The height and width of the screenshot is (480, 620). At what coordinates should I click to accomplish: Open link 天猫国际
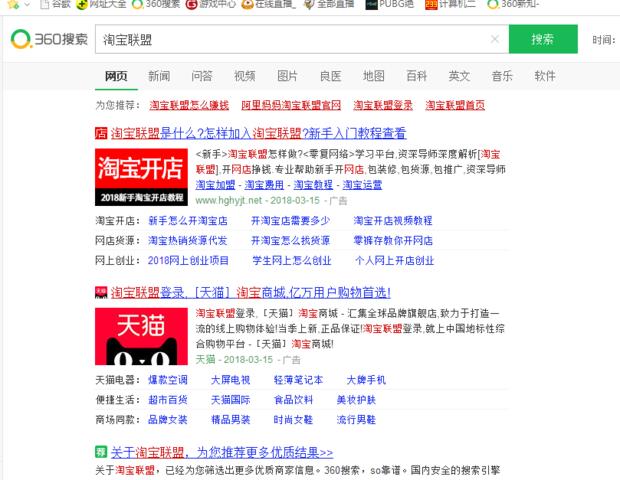pyautogui.click(x=231, y=400)
